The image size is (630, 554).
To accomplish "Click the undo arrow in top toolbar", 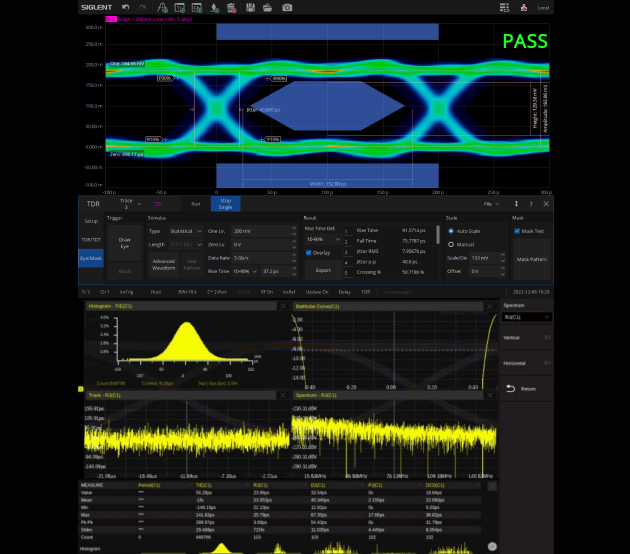I will [125, 7].
